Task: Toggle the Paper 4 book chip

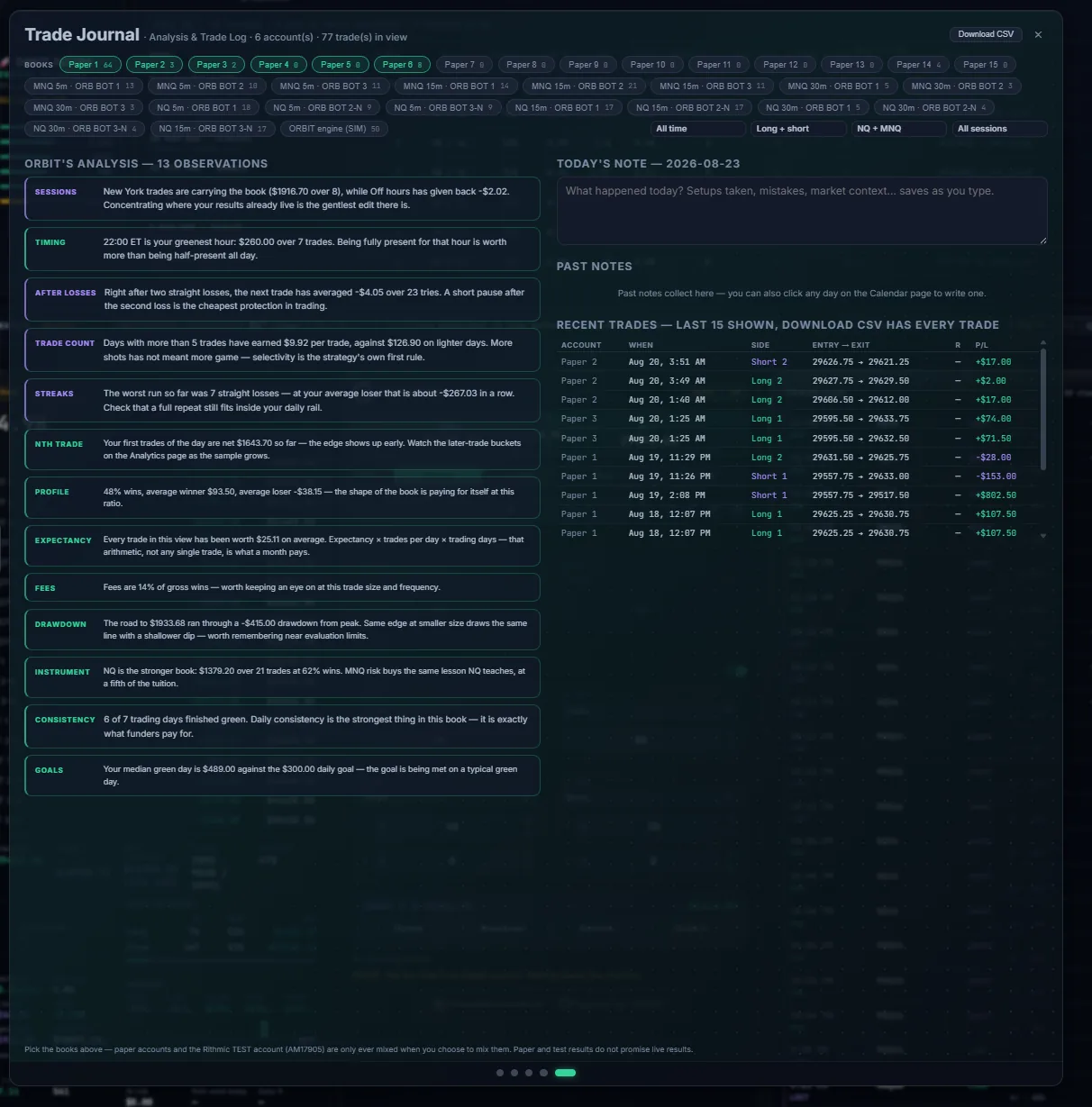Action: (x=278, y=65)
